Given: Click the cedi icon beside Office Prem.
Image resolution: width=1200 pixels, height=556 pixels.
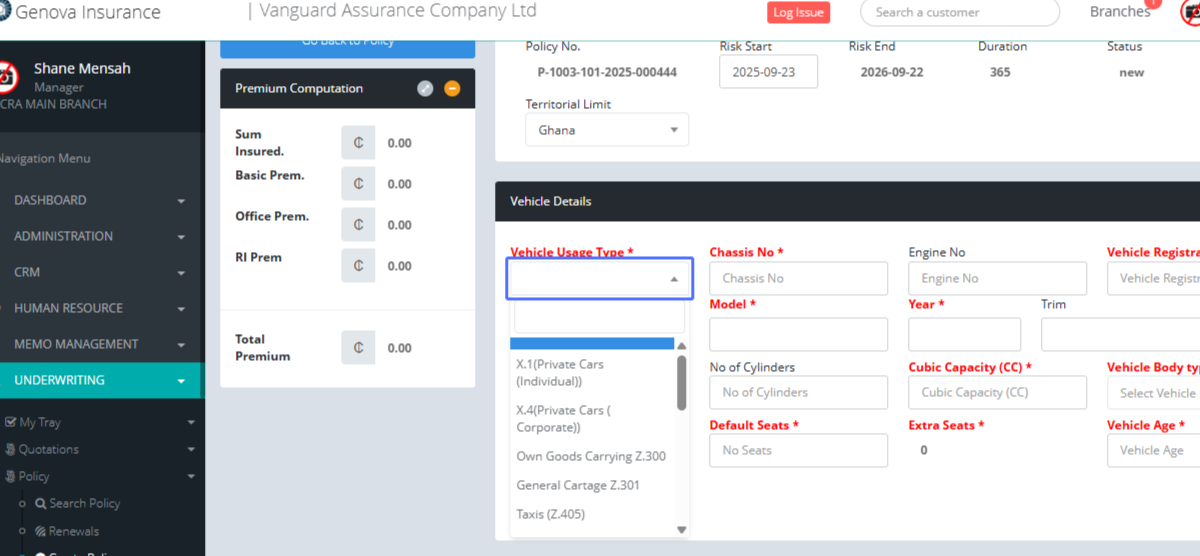Looking at the screenshot, I should click(358, 225).
